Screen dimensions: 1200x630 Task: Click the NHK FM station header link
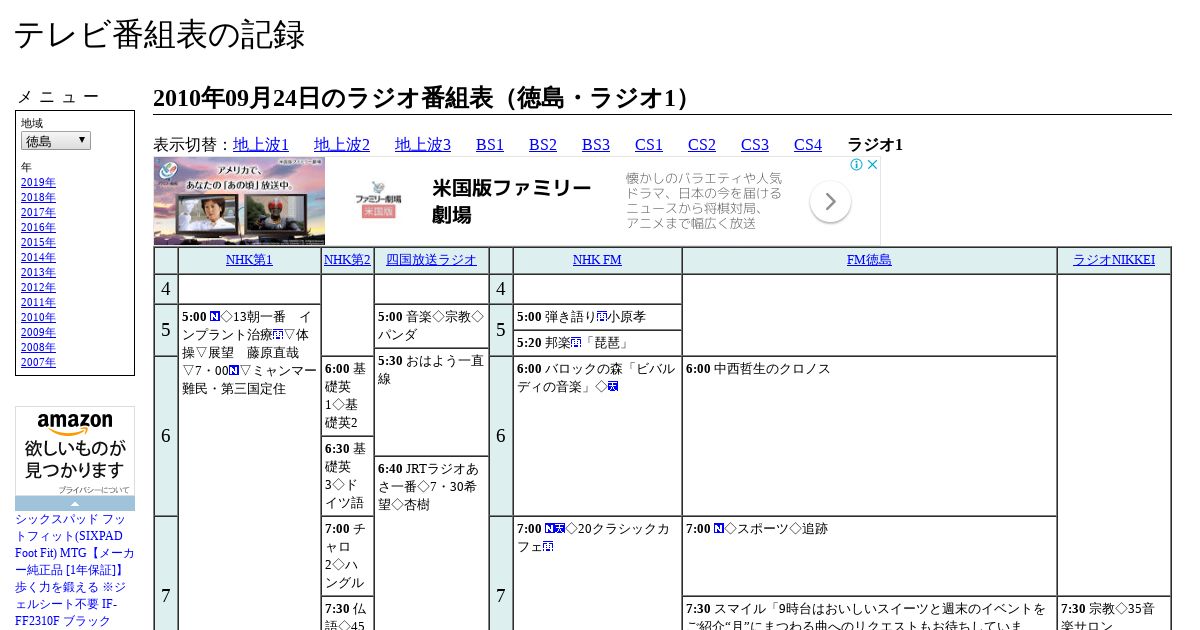[x=597, y=260]
